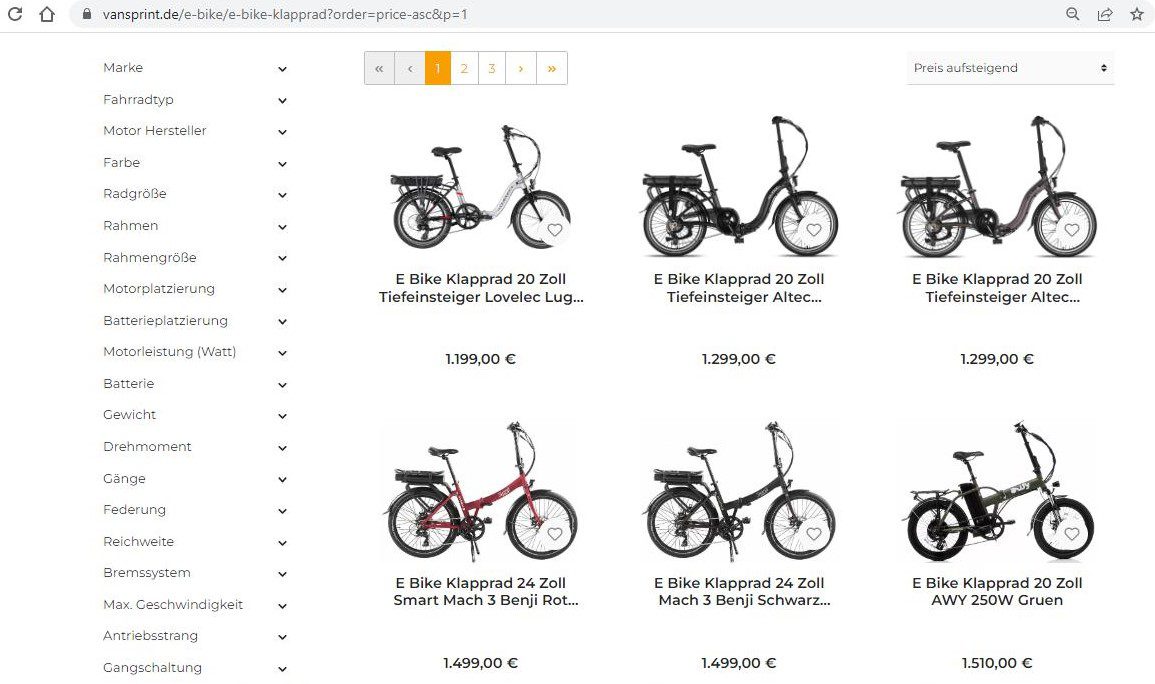This screenshot has height=684, width=1155.
Task: Open Tiefeinsteiger Lovelec Lug product title link
Action: coord(480,288)
